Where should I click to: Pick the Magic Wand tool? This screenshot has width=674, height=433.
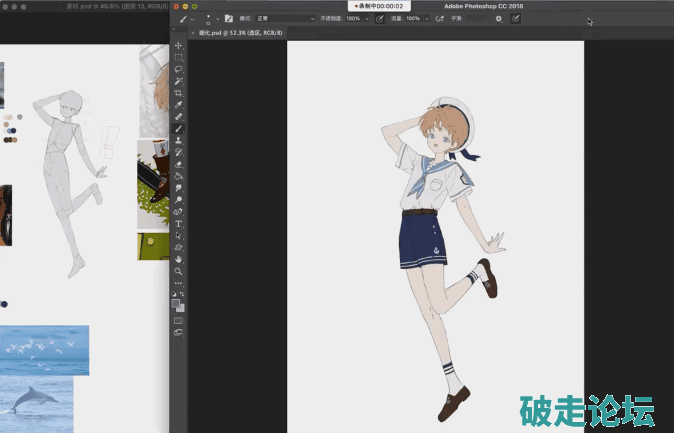pos(179,81)
